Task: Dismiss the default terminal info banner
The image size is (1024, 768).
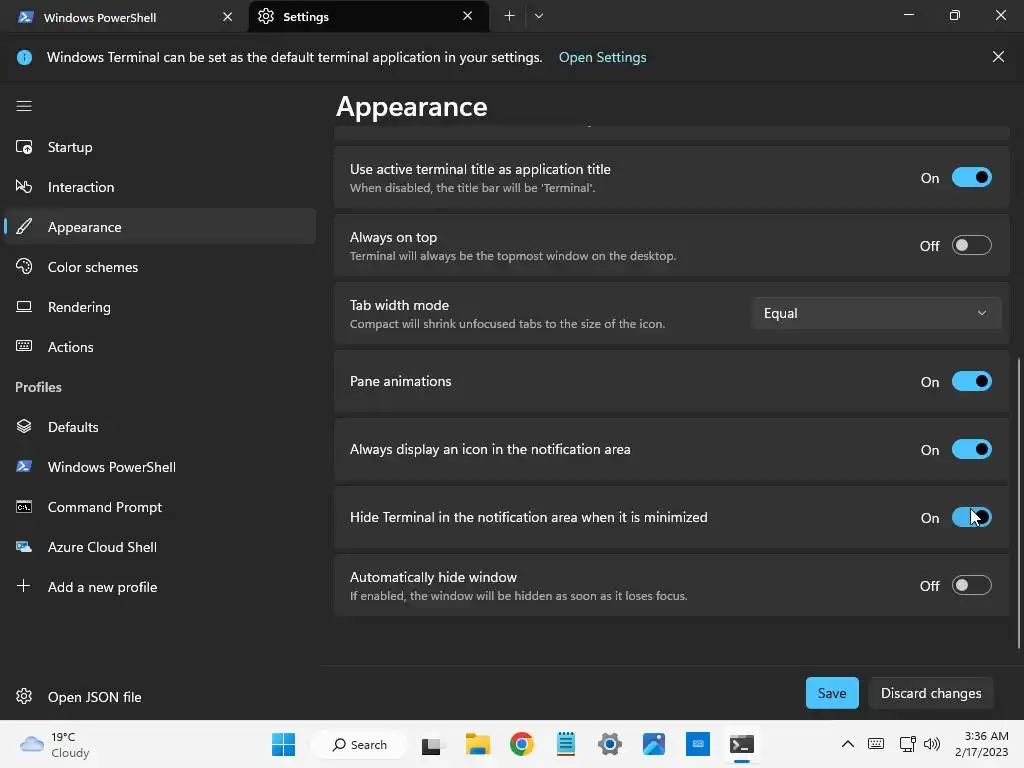Action: [x=999, y=57]
